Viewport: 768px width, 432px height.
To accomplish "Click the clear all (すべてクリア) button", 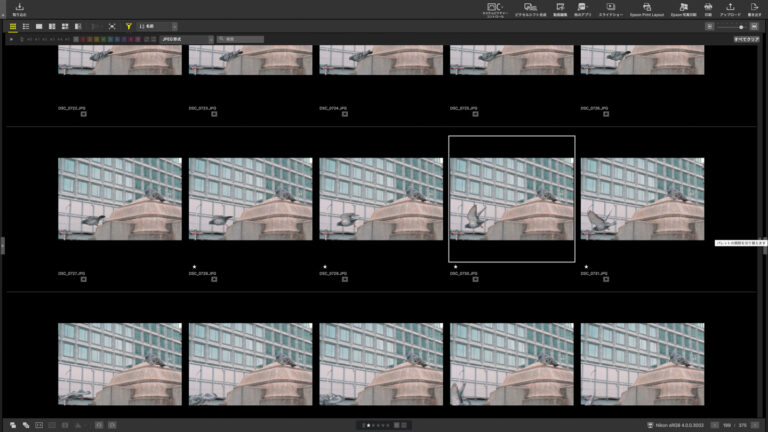I will click(746, 39).
